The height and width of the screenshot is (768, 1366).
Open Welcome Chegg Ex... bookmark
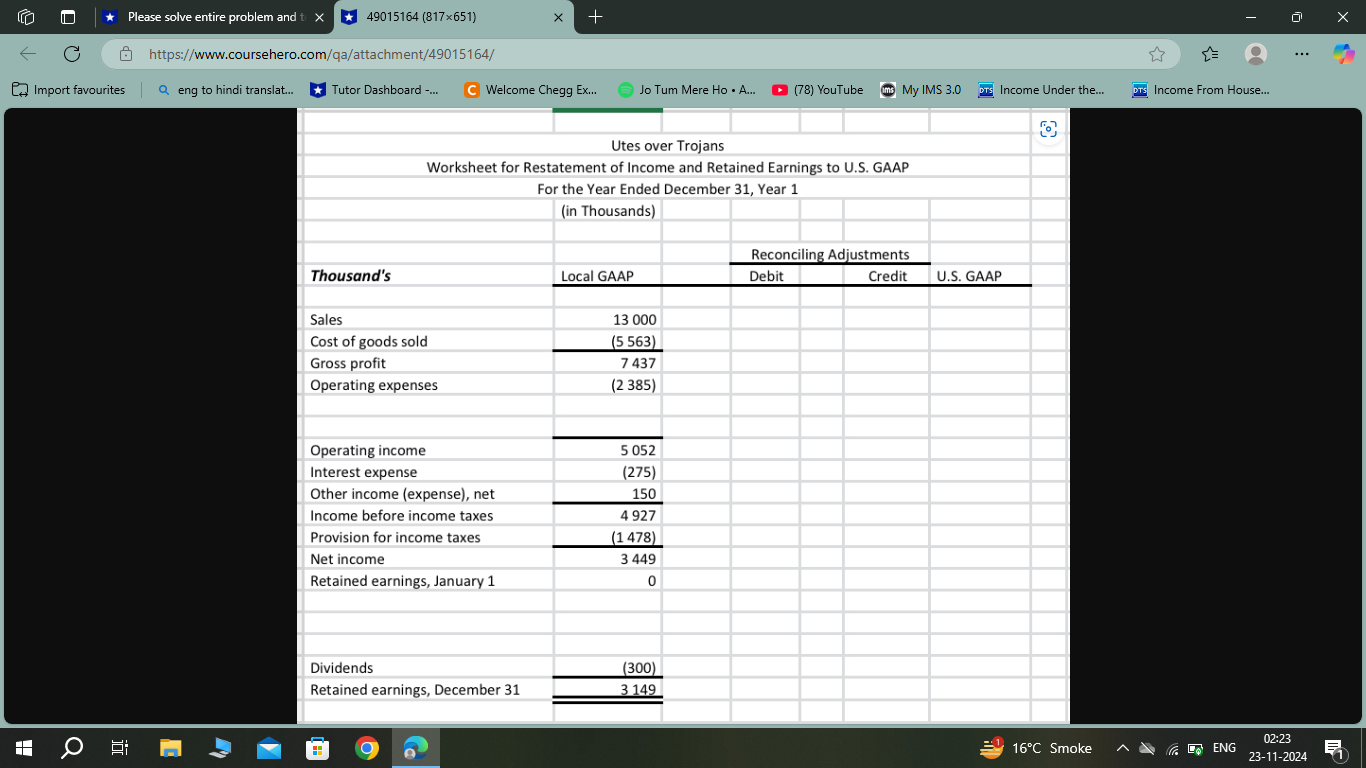click(531, 90)
